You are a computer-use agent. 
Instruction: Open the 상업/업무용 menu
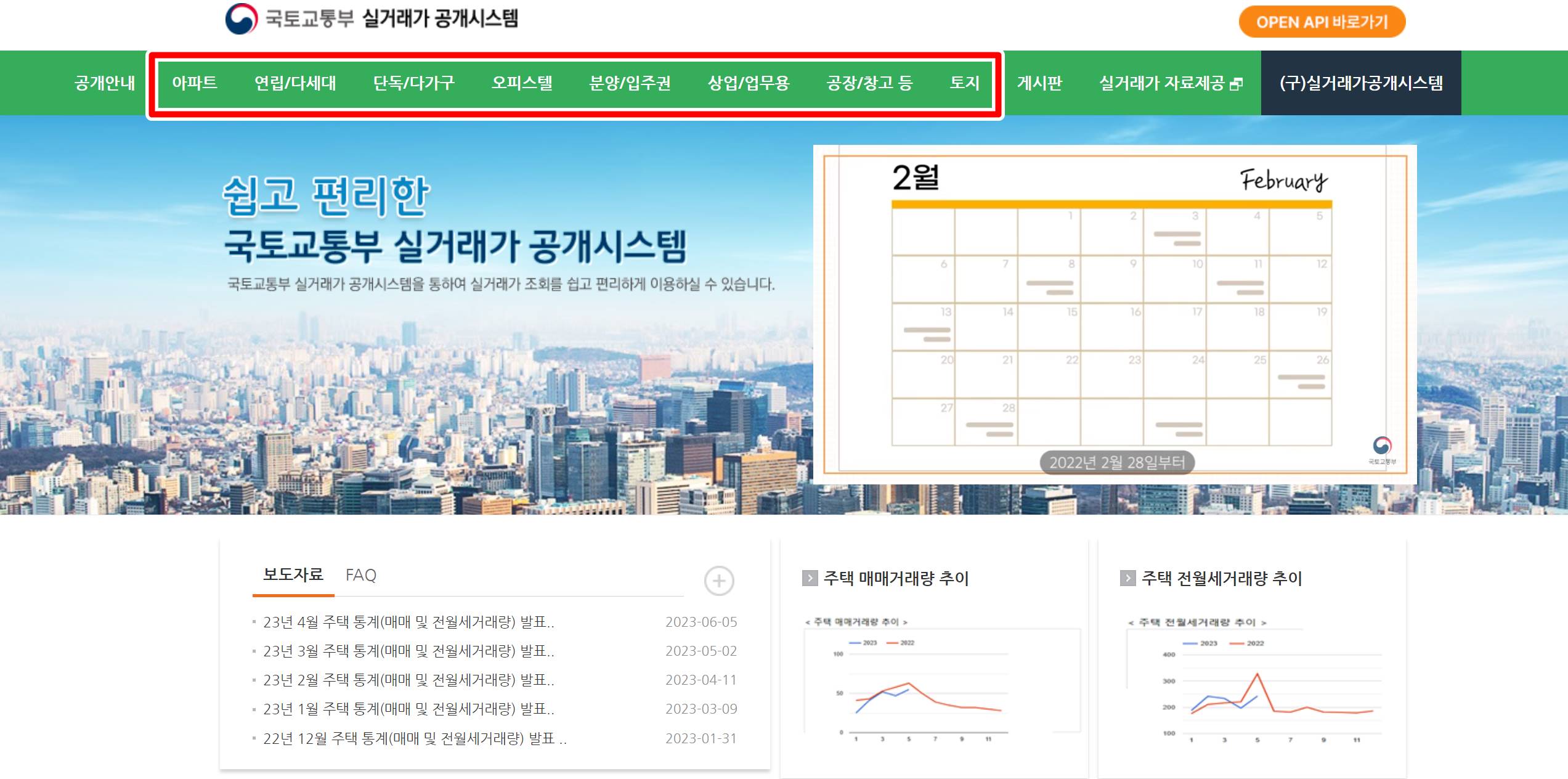(x=748, y=83)
